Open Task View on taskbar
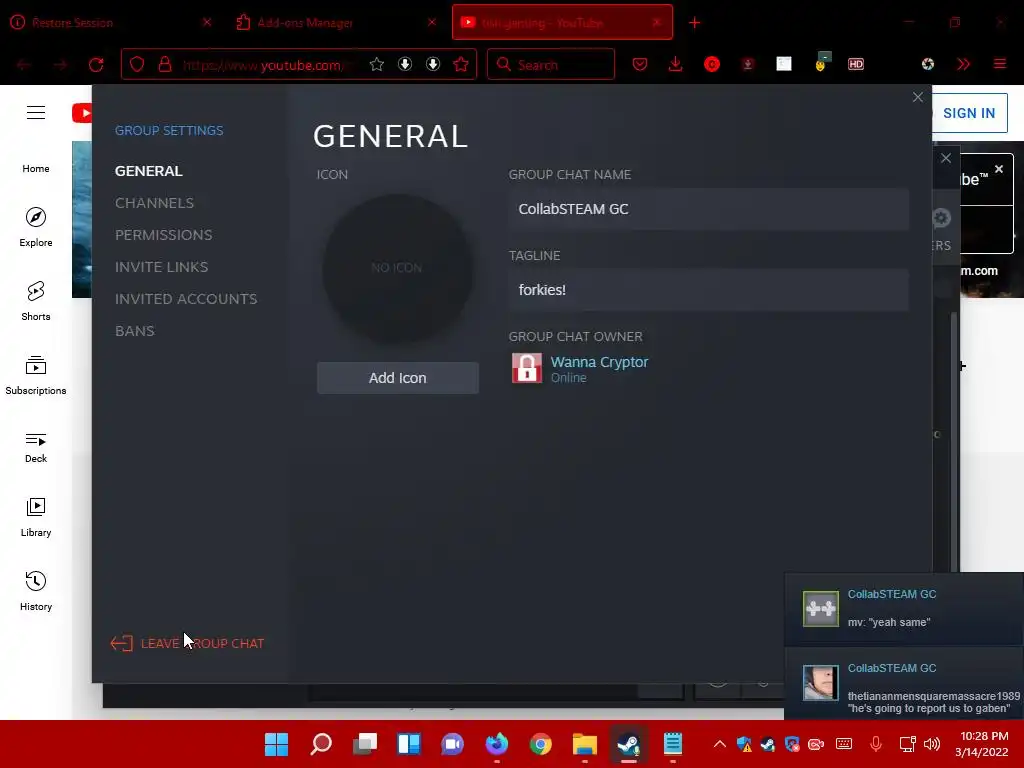 click(x=365, y=744)
